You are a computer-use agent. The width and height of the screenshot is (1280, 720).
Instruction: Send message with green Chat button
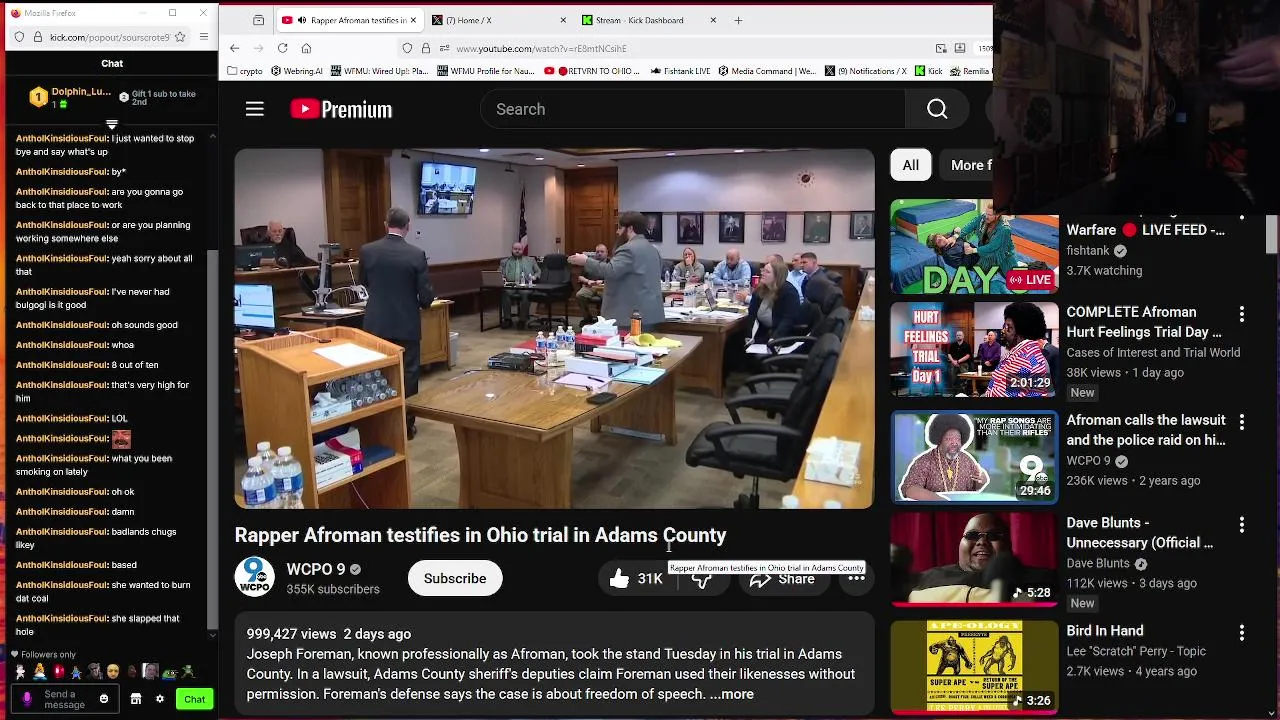(195, 699)
